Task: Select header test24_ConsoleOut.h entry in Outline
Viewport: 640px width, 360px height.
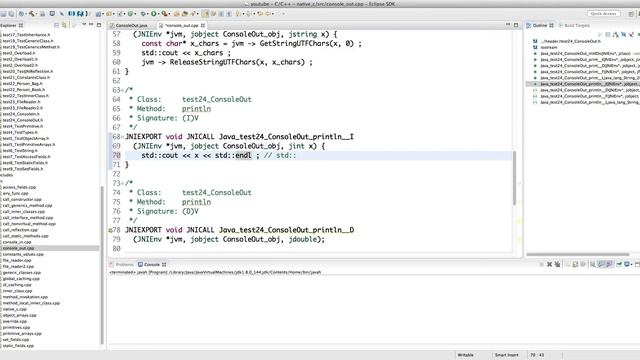Action: pyautogui.click(x=570, y=41)
